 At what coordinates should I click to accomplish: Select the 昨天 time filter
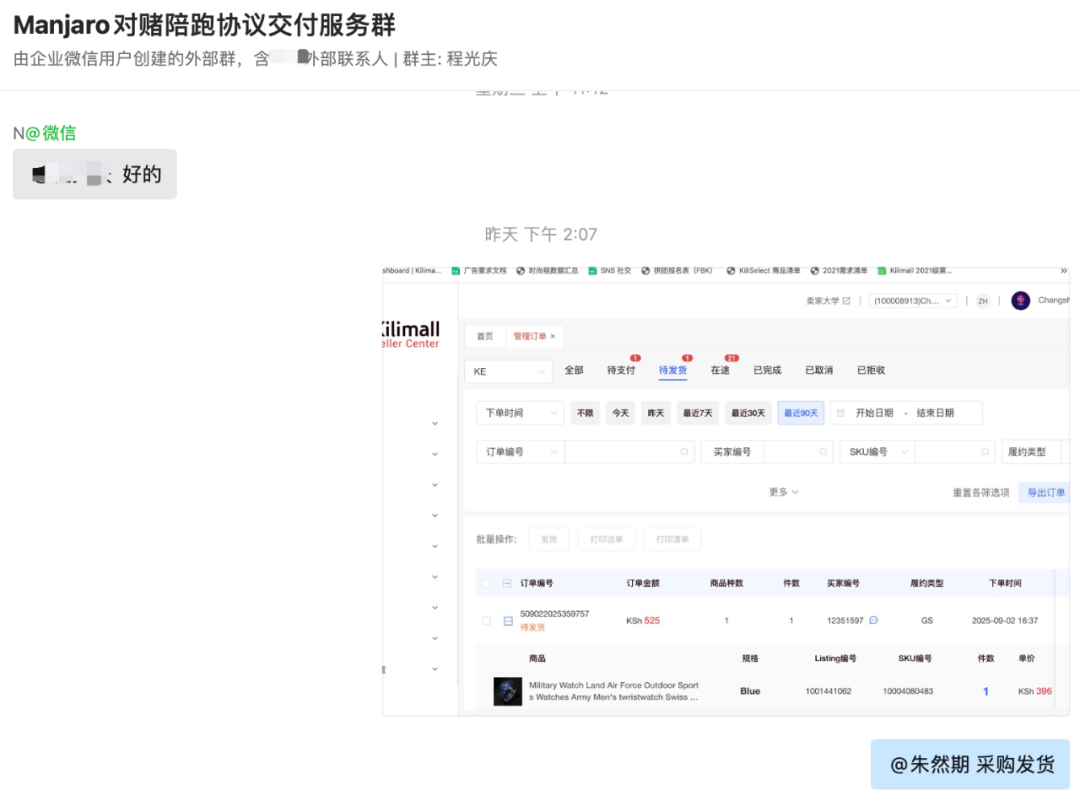(656, 413)
